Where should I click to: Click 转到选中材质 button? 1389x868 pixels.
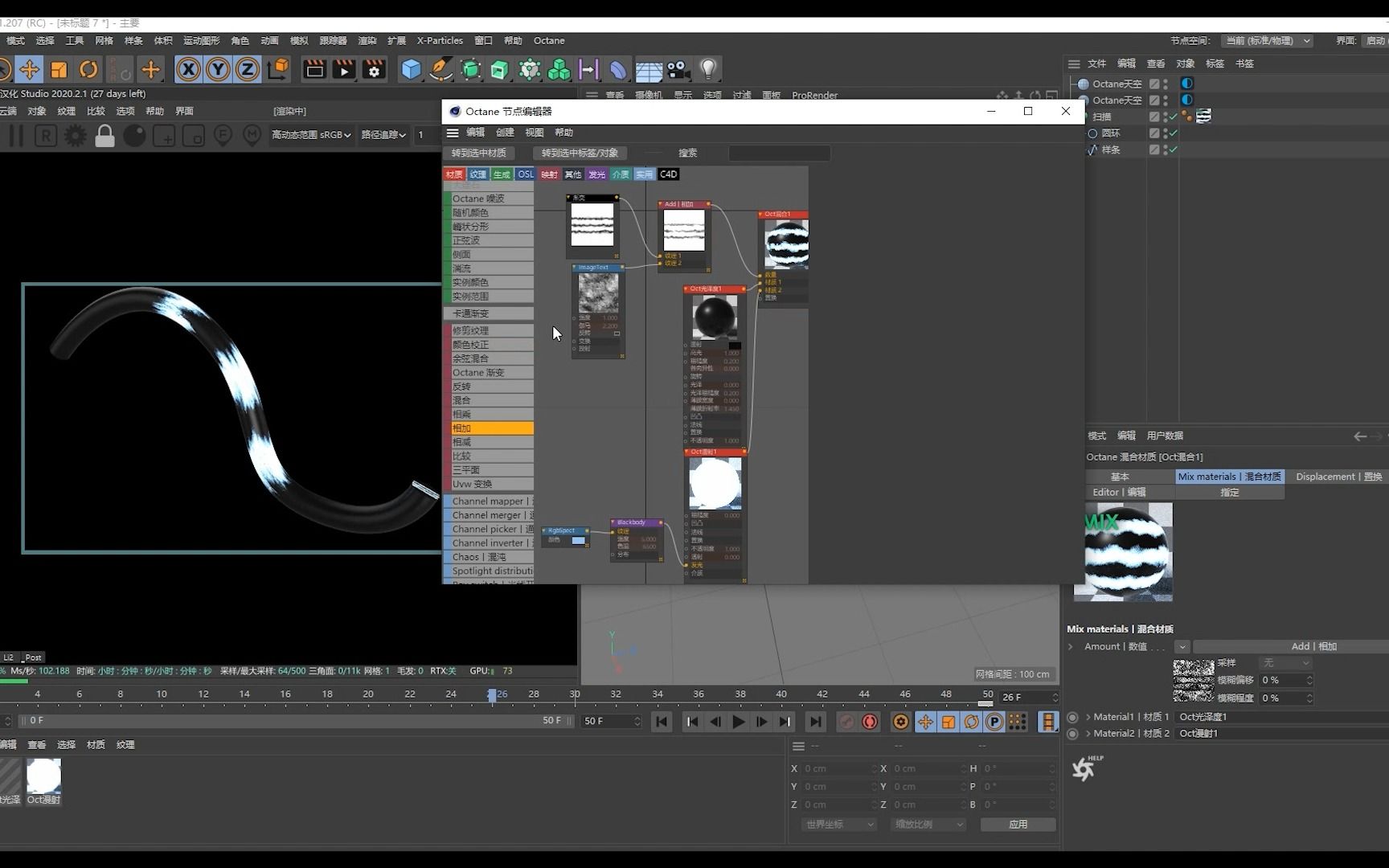click(x=479, y=153)
